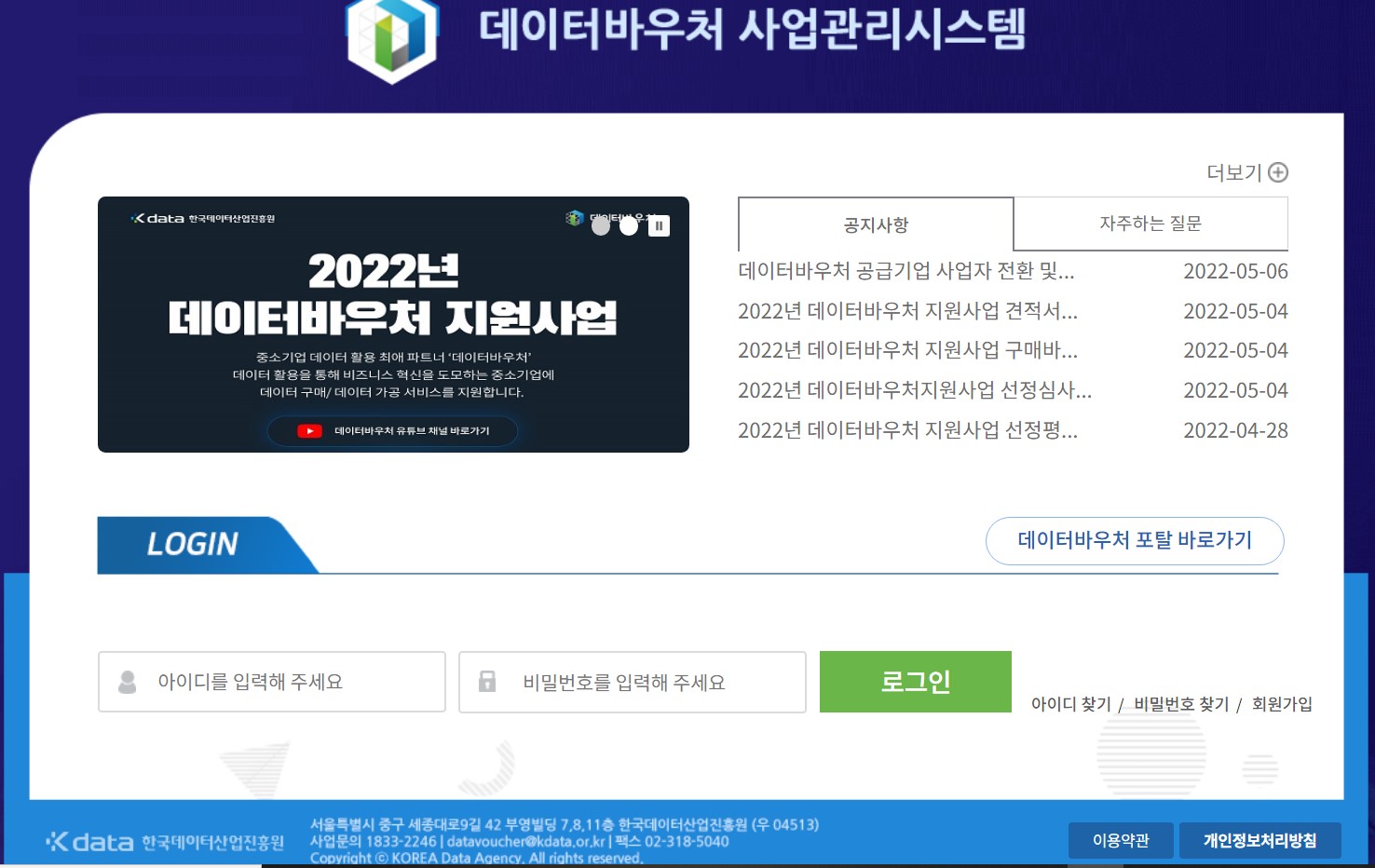Select the first banner slide dot
This screenshot has height=868, width=1375.
[601, 225]
